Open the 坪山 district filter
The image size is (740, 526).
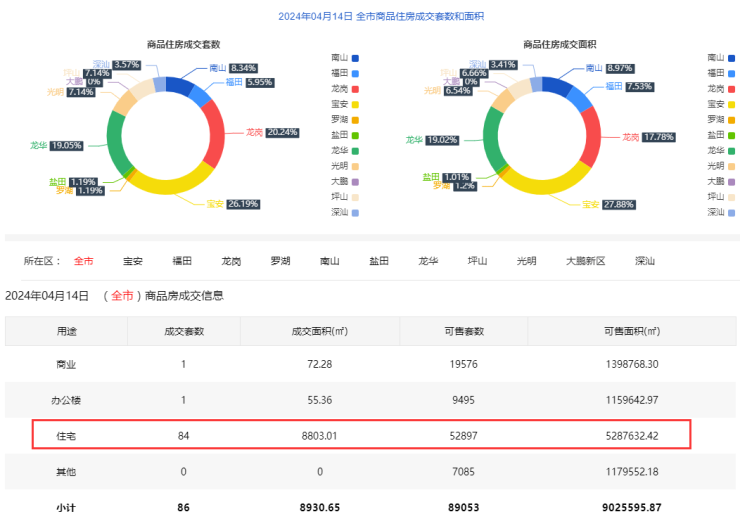478,261
